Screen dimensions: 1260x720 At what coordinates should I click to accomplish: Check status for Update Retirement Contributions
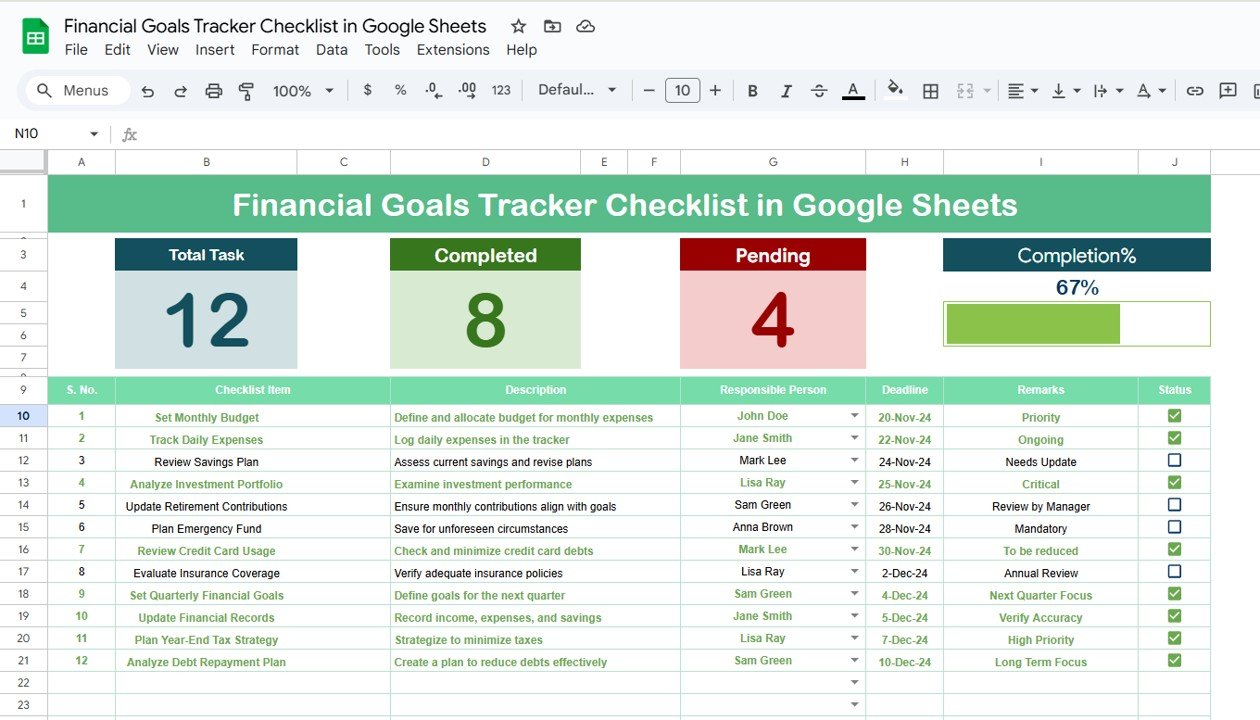(1174, 505)
